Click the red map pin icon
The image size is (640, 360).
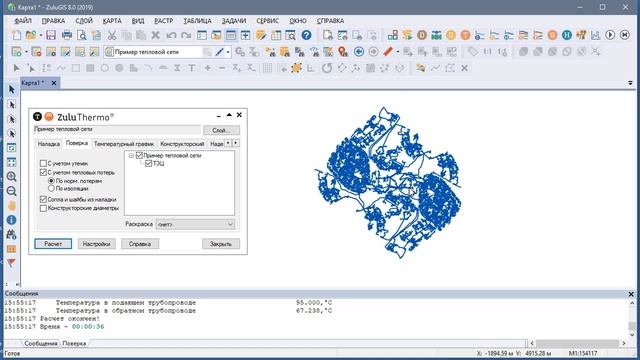tap(343, 52)
